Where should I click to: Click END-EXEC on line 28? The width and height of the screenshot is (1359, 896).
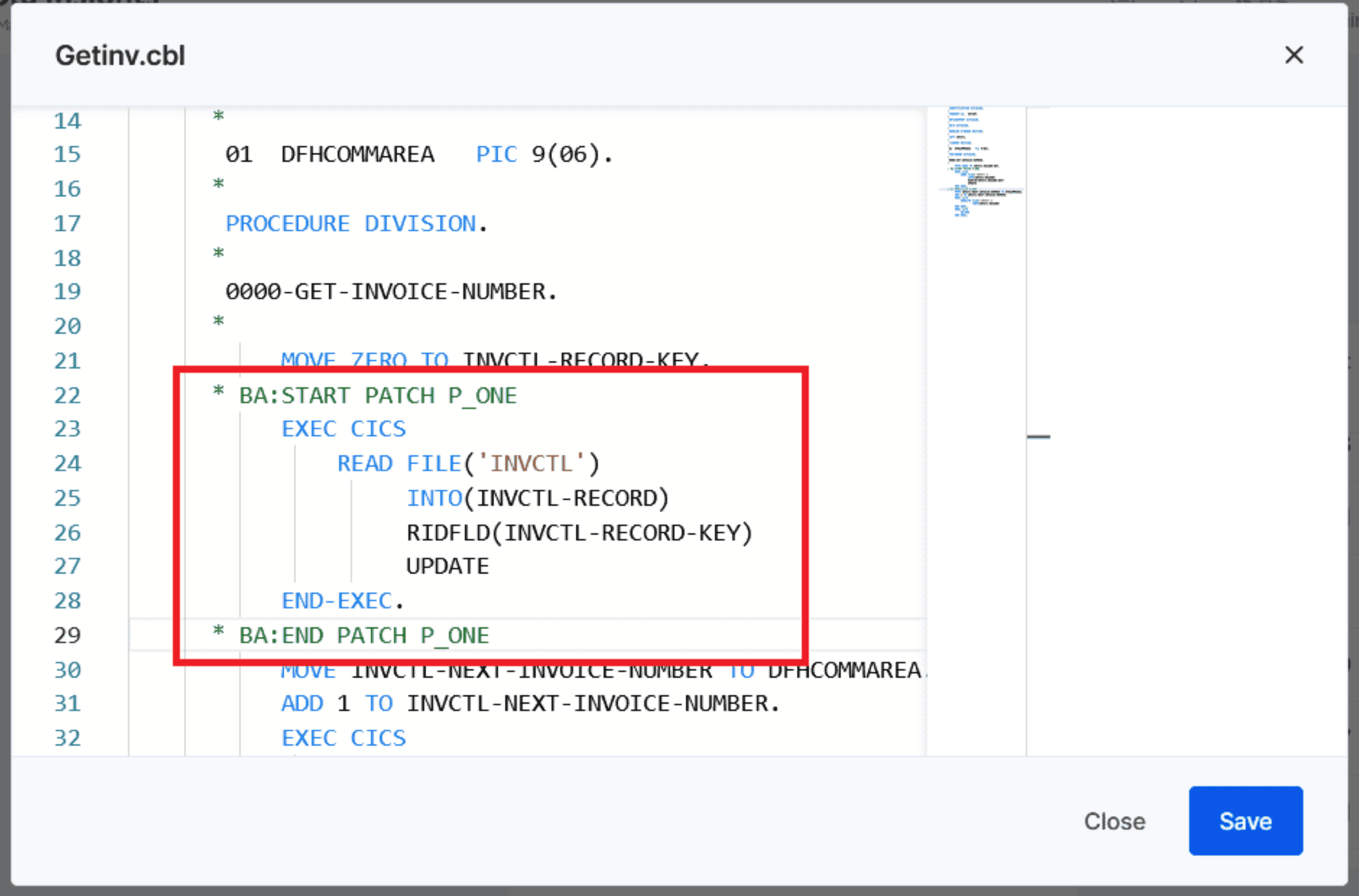click(337, 600)
